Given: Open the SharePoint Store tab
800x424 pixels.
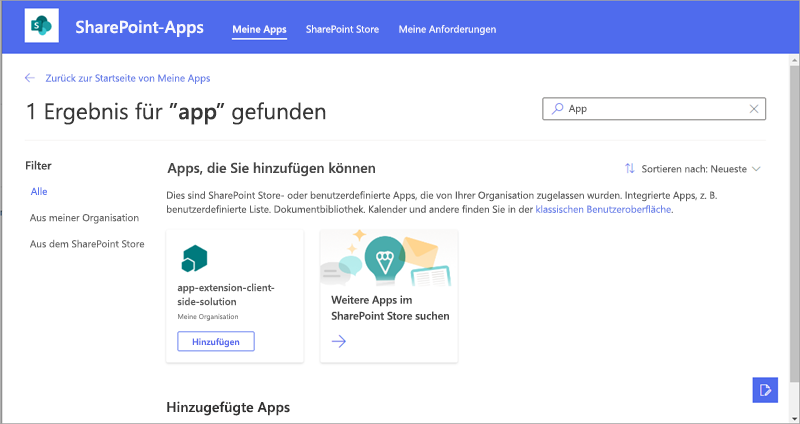Looking at the screenshot, I should 342,30.
